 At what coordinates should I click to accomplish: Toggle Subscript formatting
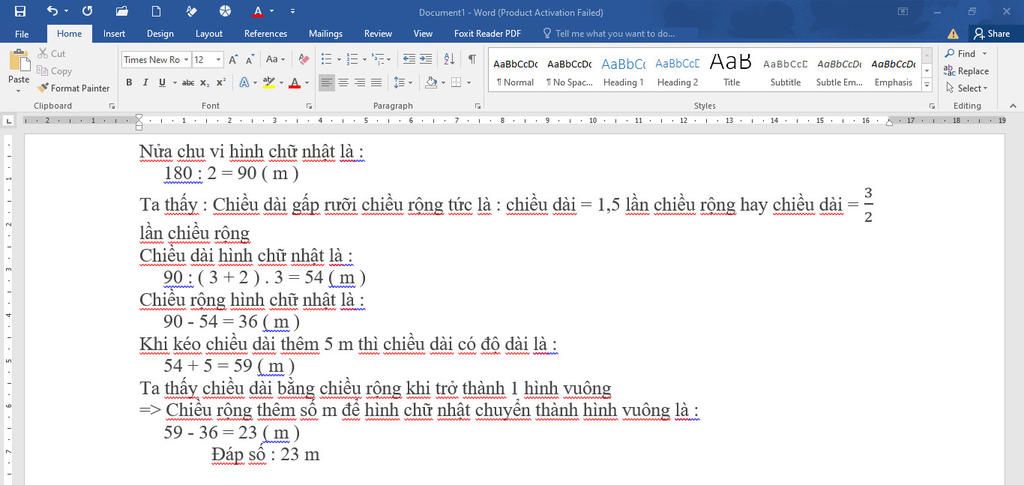[x=204, y=82]
